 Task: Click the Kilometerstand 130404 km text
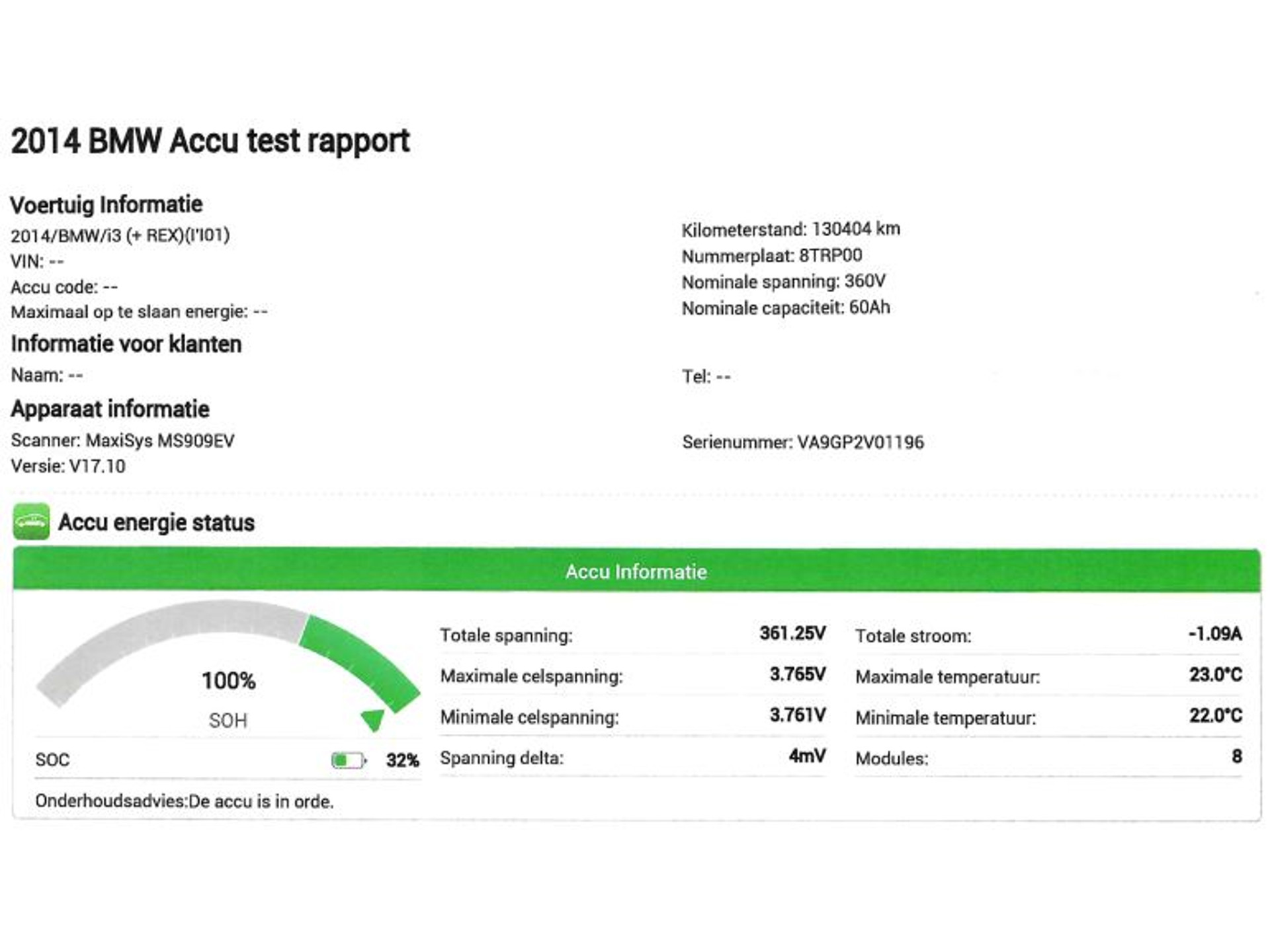tap(790, 229)
